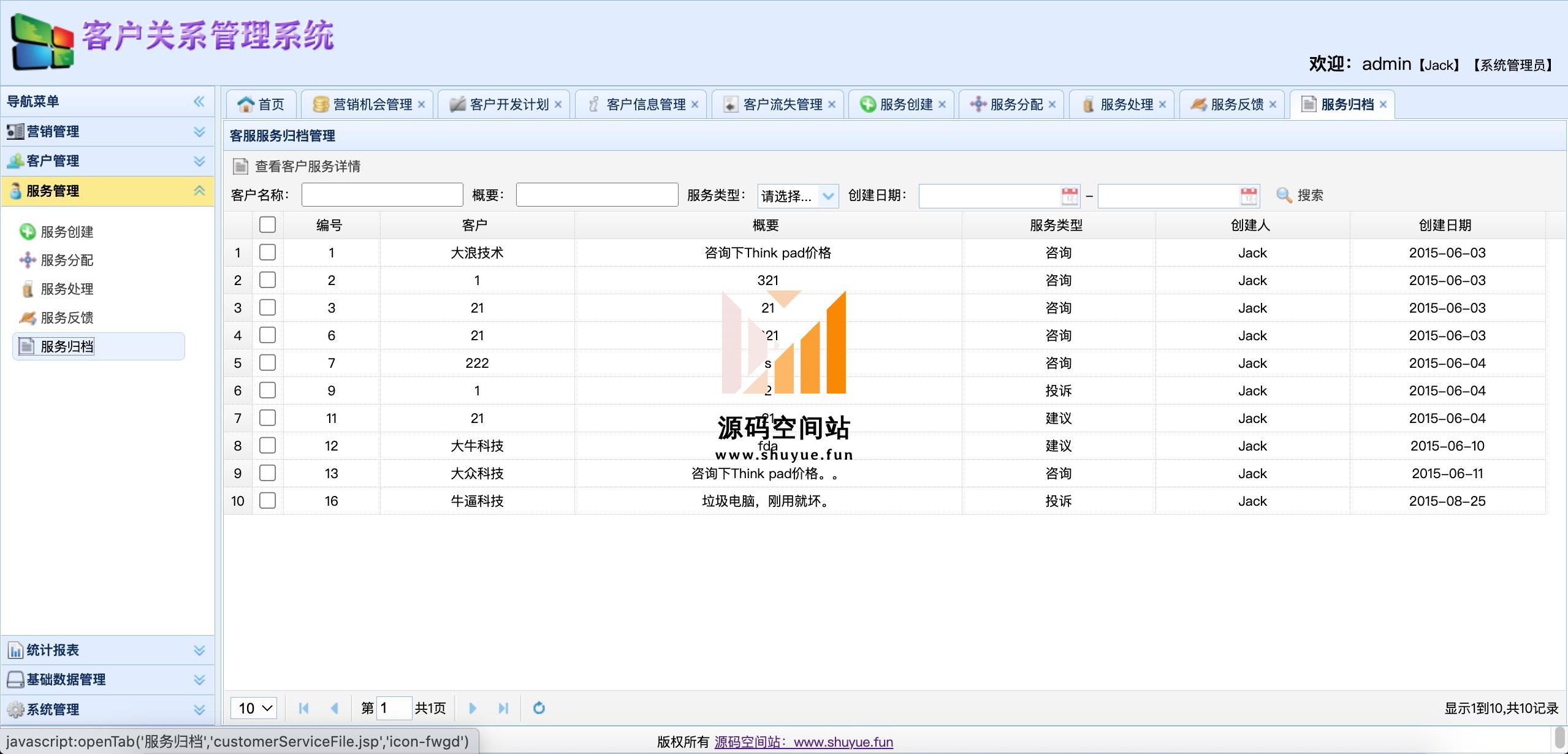Expand the 基础数据管理 accordion section
The width and height of the screenshot is (1568, 754).
pyautogui.click(x=199, y=679)
